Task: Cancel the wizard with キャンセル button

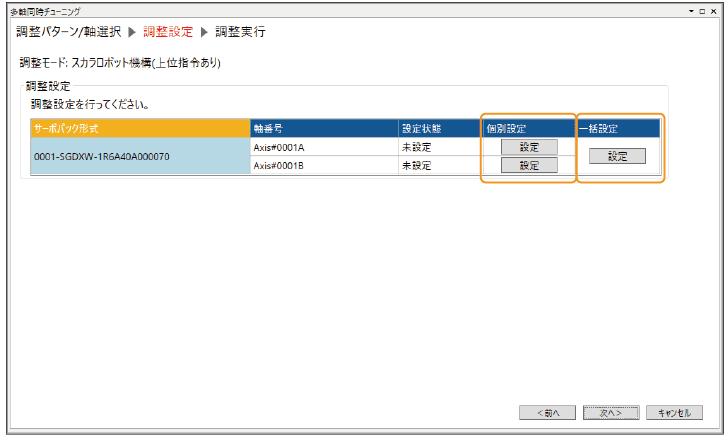Action: click(674, 412)
